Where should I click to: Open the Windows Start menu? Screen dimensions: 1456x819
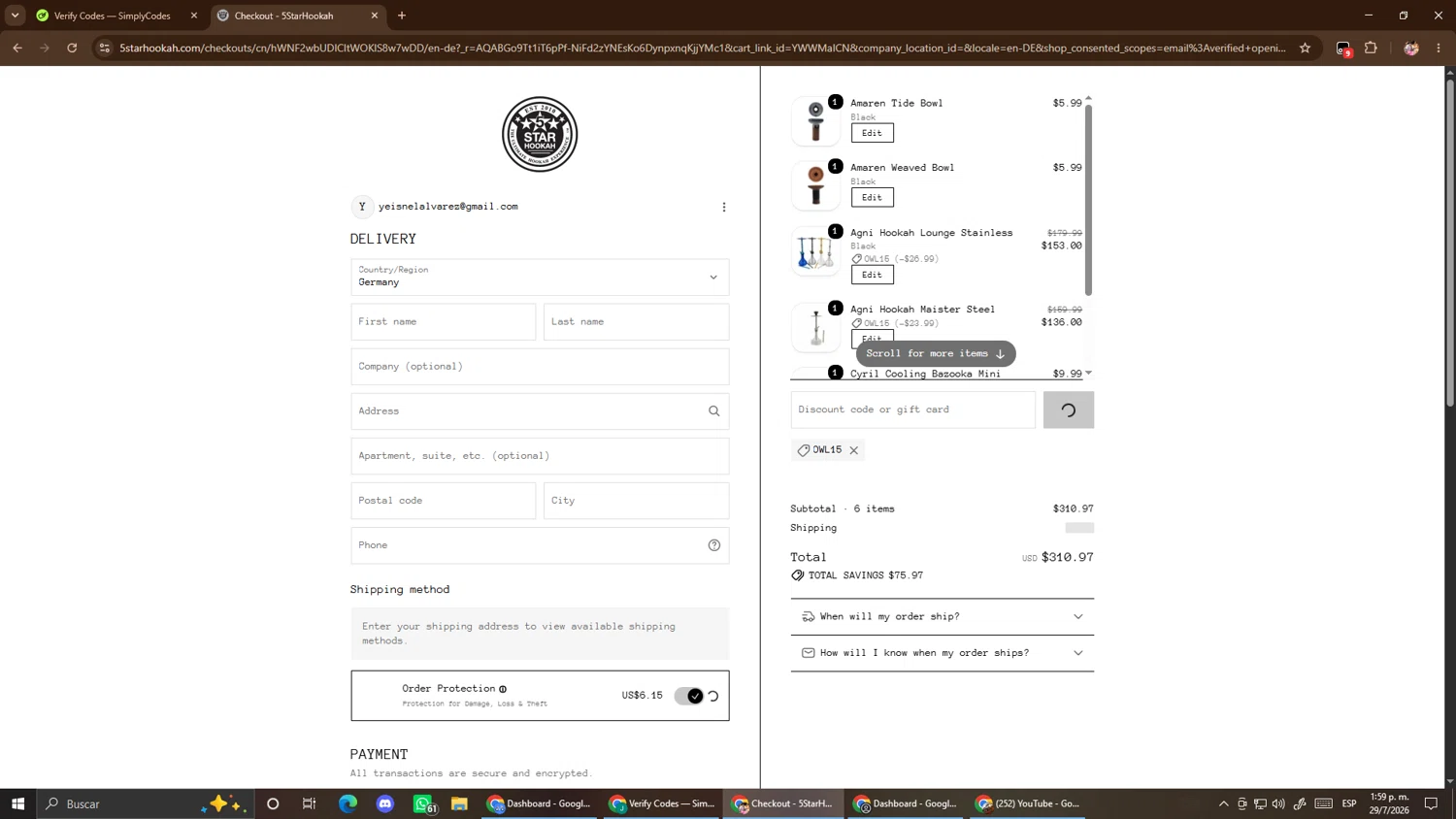pyautogui.click(x=17, y=803)
